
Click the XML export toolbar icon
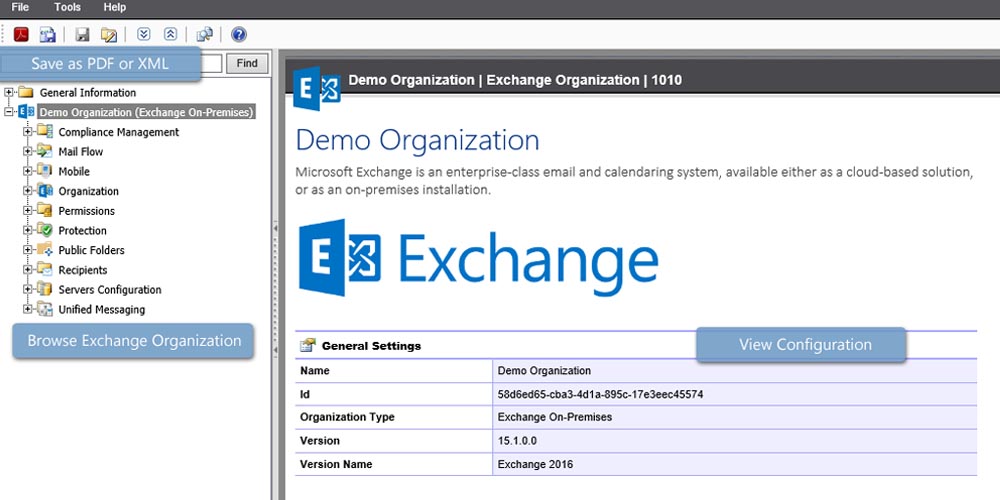click(x=47, y=34)
